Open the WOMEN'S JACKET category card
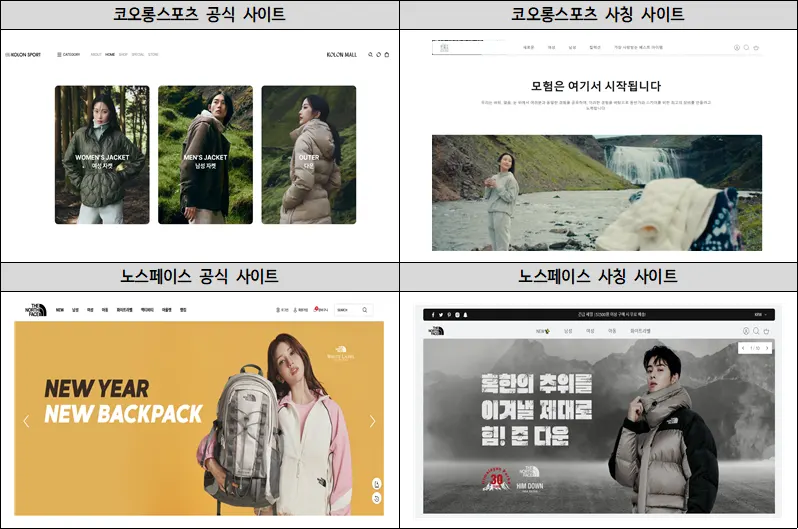 pos(102,155)
